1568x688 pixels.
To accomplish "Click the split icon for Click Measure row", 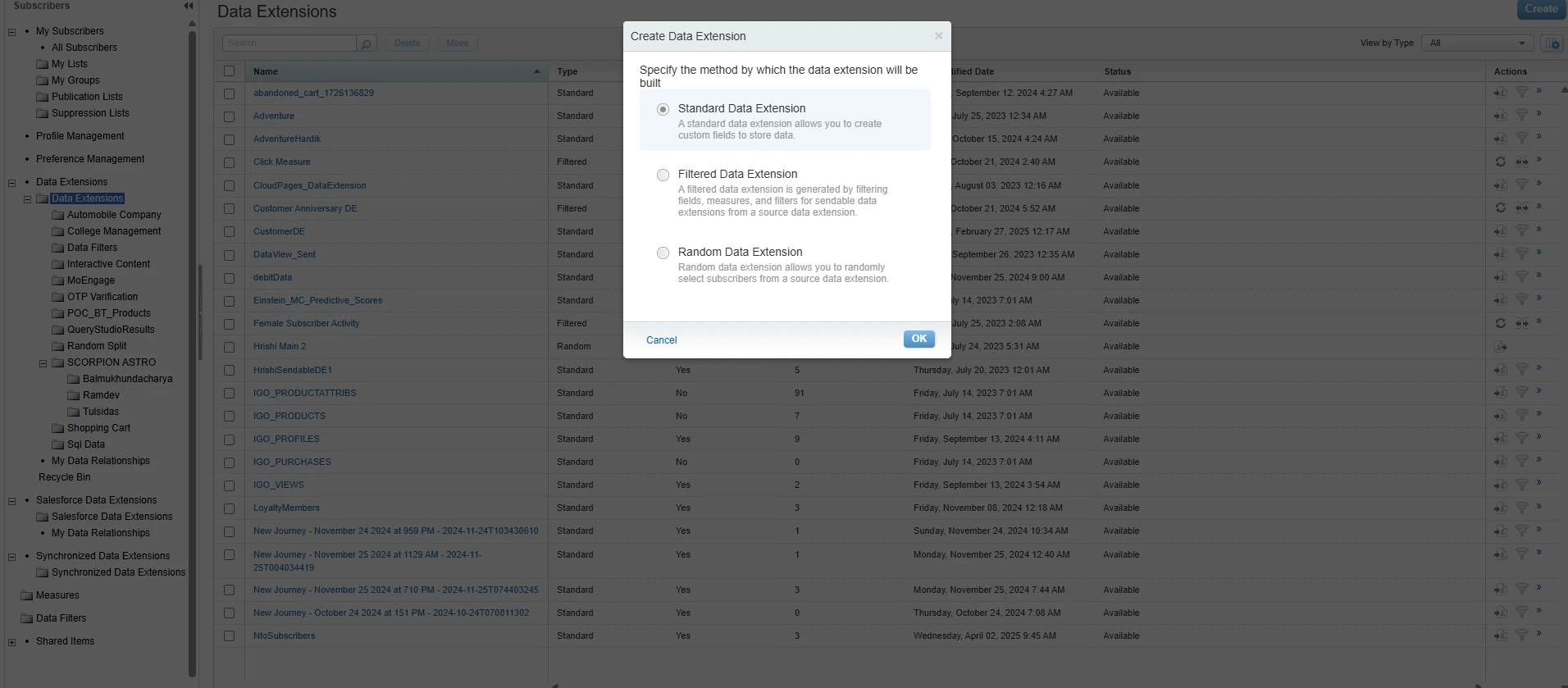I will pyautogui.click(x=1521, y=162).
